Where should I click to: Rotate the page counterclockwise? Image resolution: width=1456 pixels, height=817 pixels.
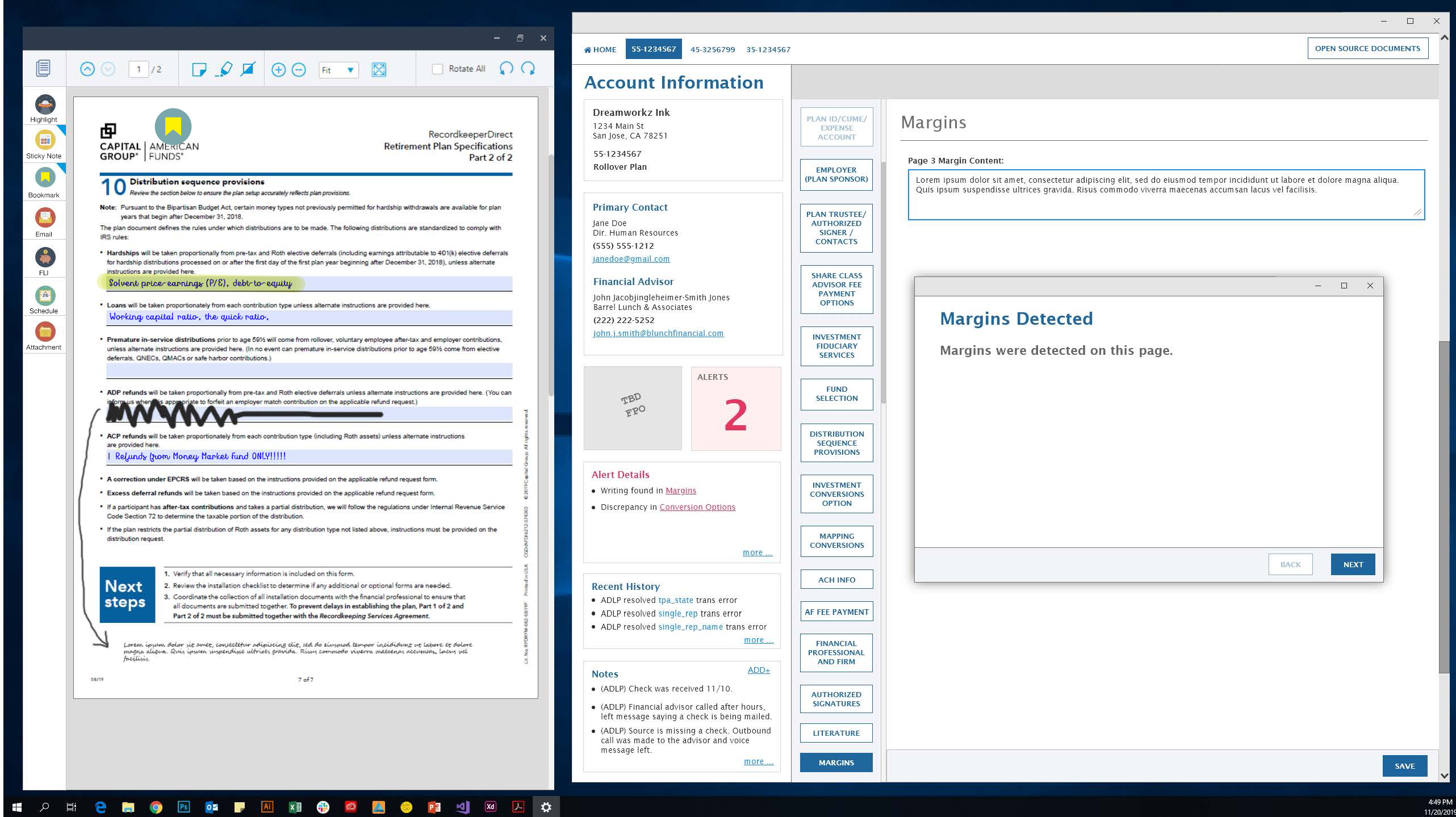click(506, 69)
